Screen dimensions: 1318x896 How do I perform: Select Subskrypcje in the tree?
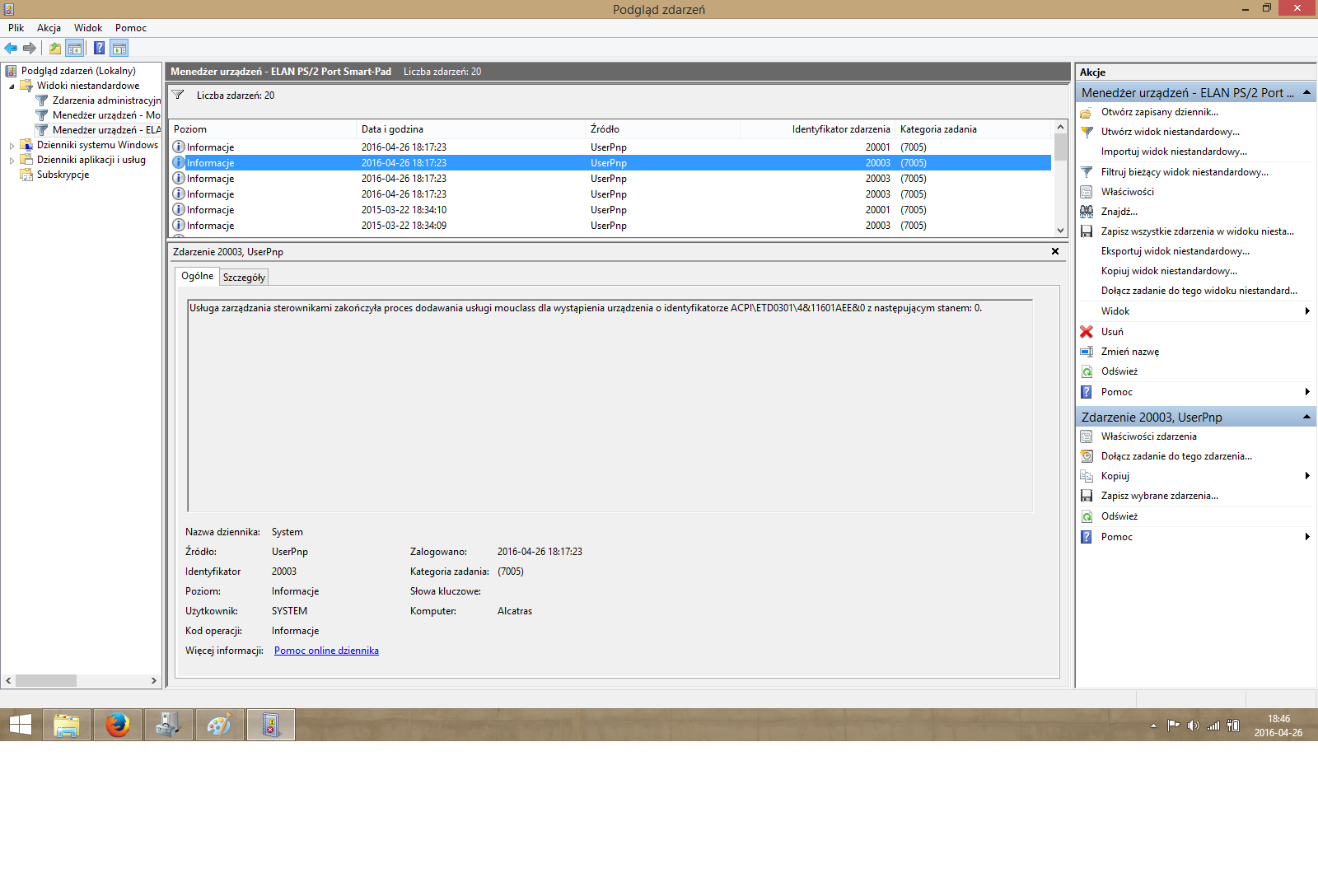[63, 175]
